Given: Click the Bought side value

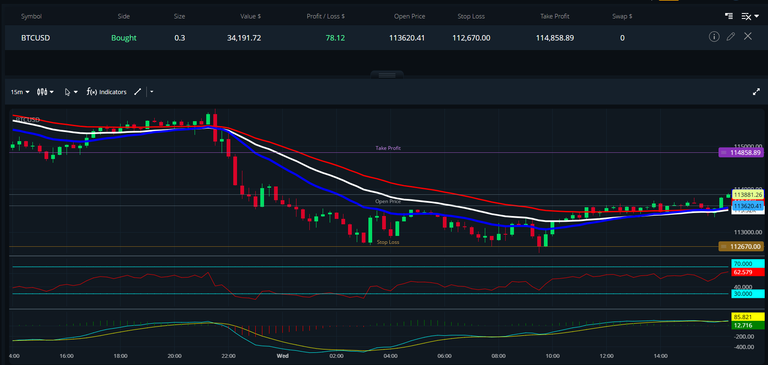Looking at the screenshot, I should [124, 38].
